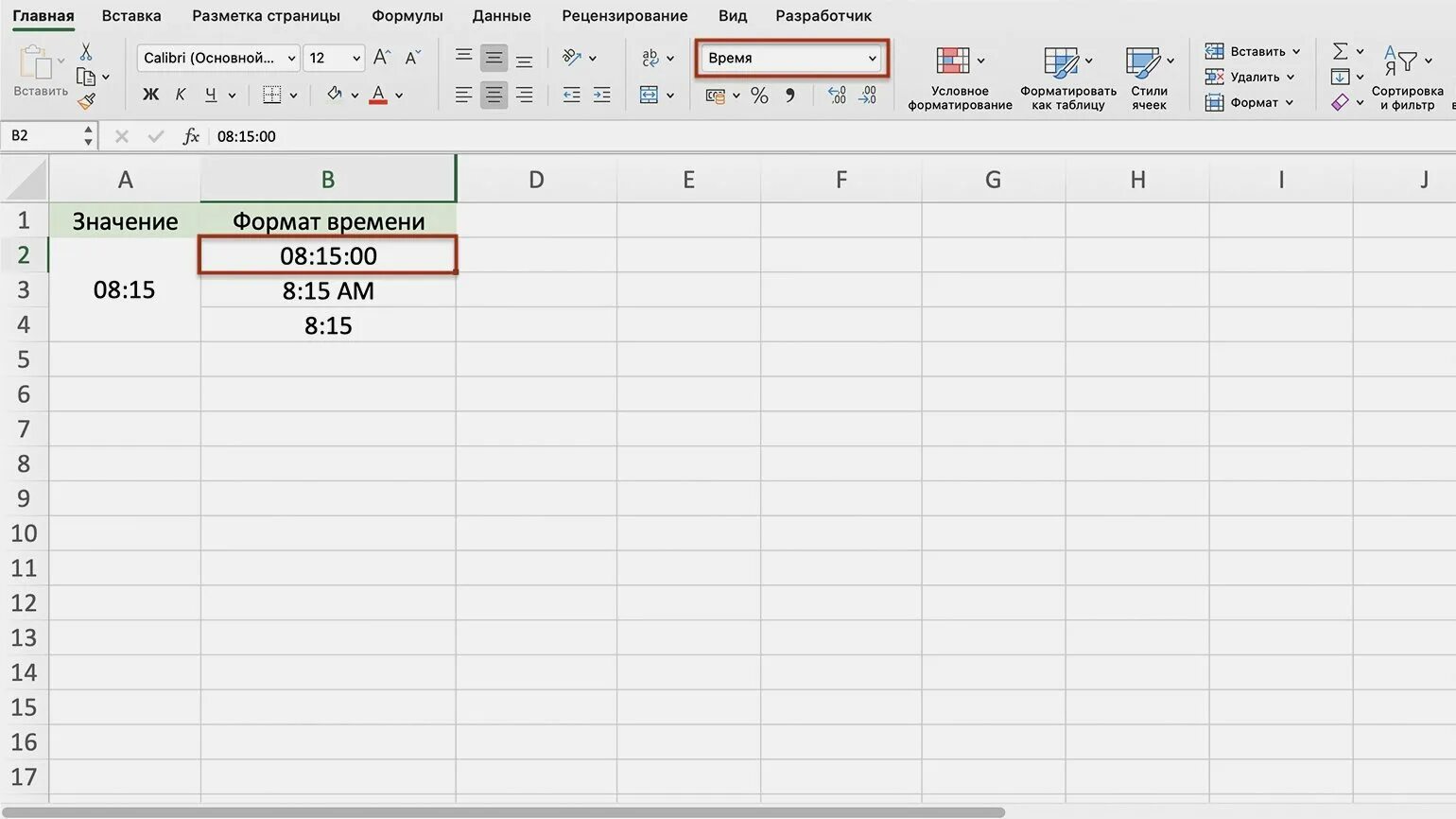This screenshot has width=1456, height=819.
Task: Click the increase indent icon
Action: point(601,95)
